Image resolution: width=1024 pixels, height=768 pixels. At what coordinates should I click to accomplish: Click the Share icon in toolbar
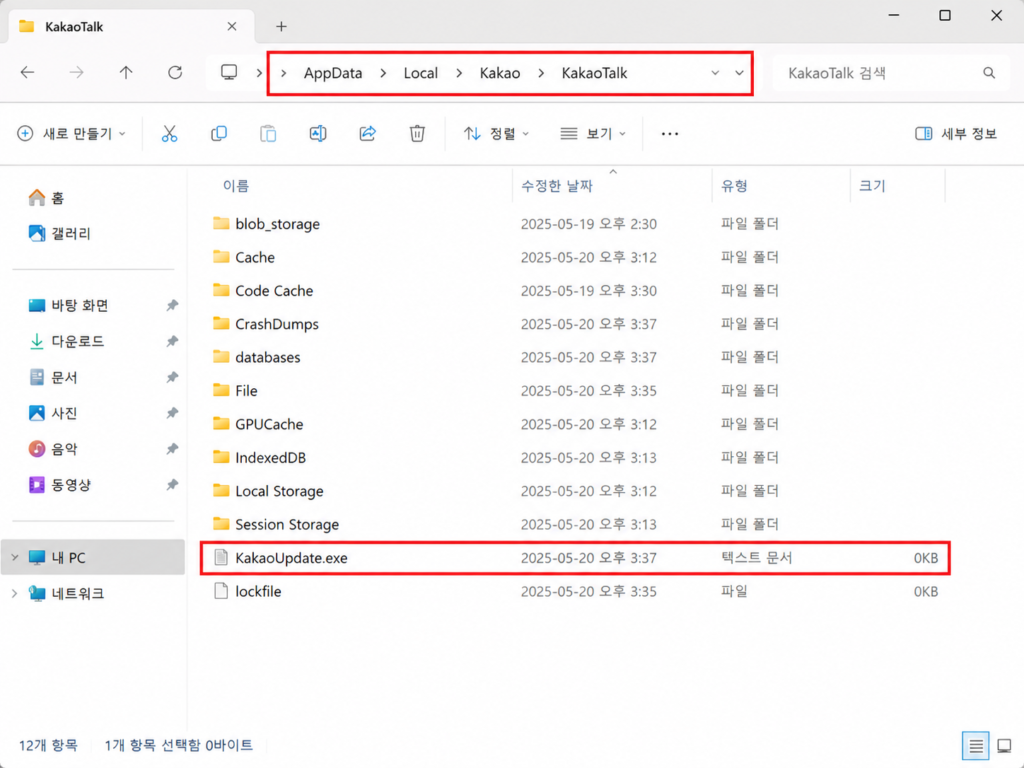(x=368, y=134)
